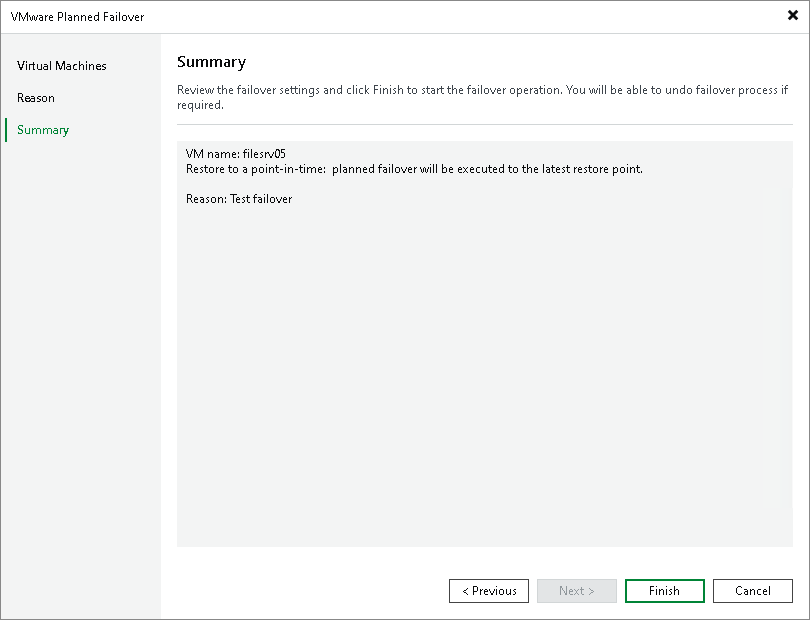
Task: Open the Reason step in sidebar
Action: coord(36,98)
